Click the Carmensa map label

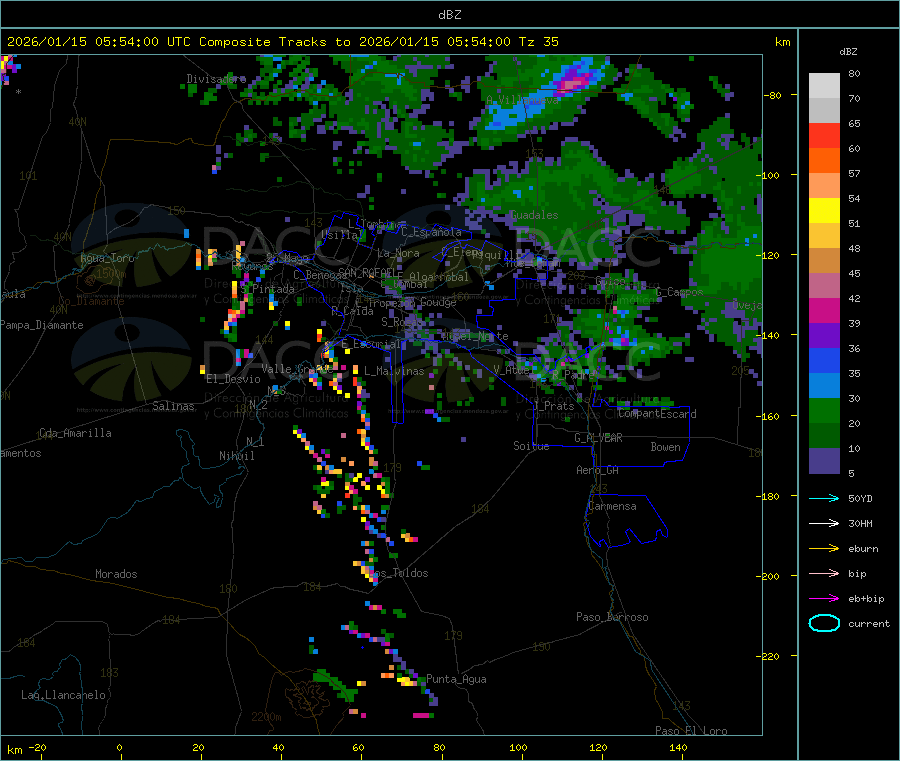pyautogui.click(x=612, y=506)
